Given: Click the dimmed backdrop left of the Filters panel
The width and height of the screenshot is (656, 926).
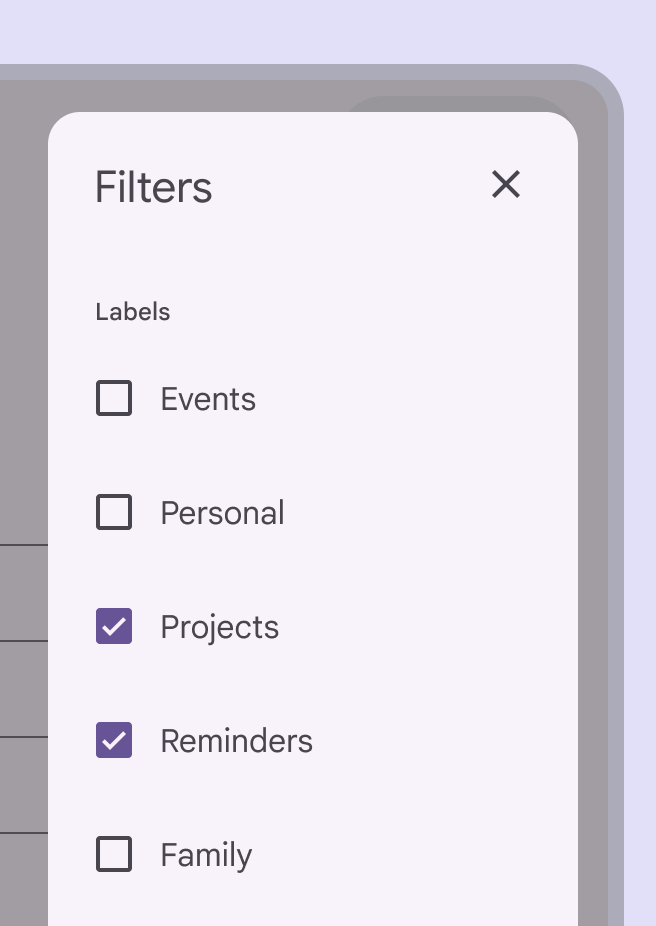Looking at the screenshot, I should 24,300.
